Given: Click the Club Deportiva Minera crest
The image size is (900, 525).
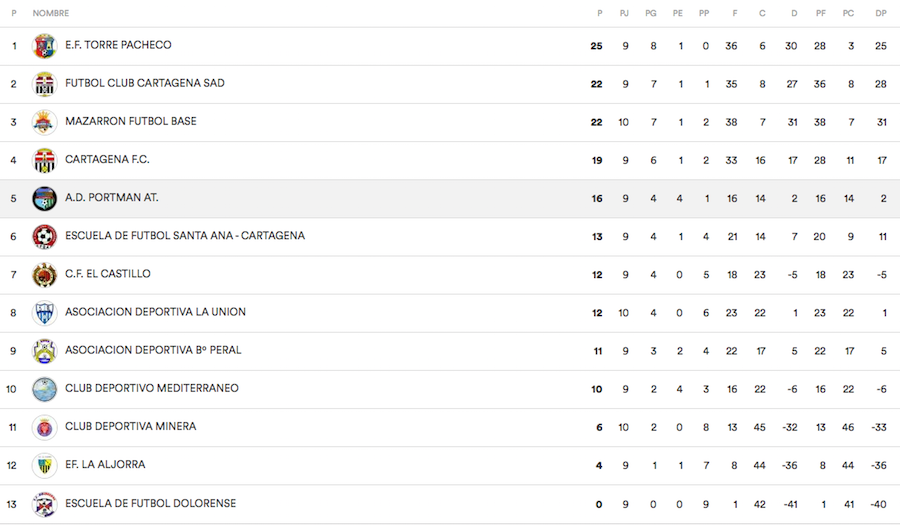Looking at the screenshot, I should (x=44, y=427).
